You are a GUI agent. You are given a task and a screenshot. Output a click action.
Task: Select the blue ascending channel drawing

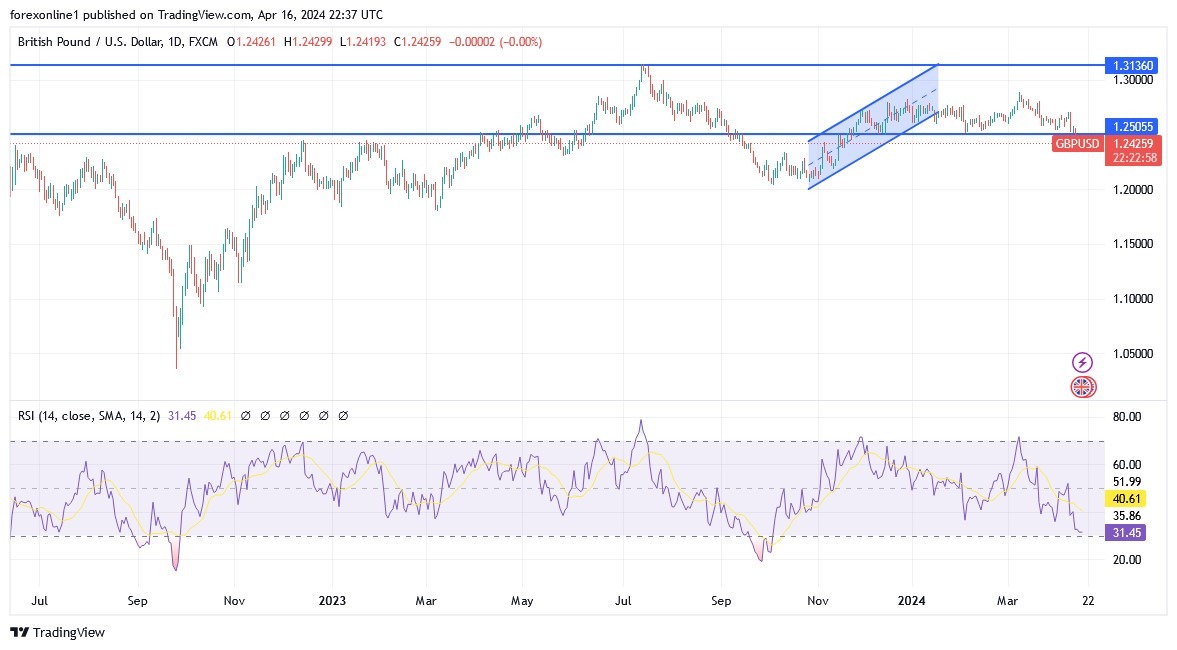click(873, 128)
